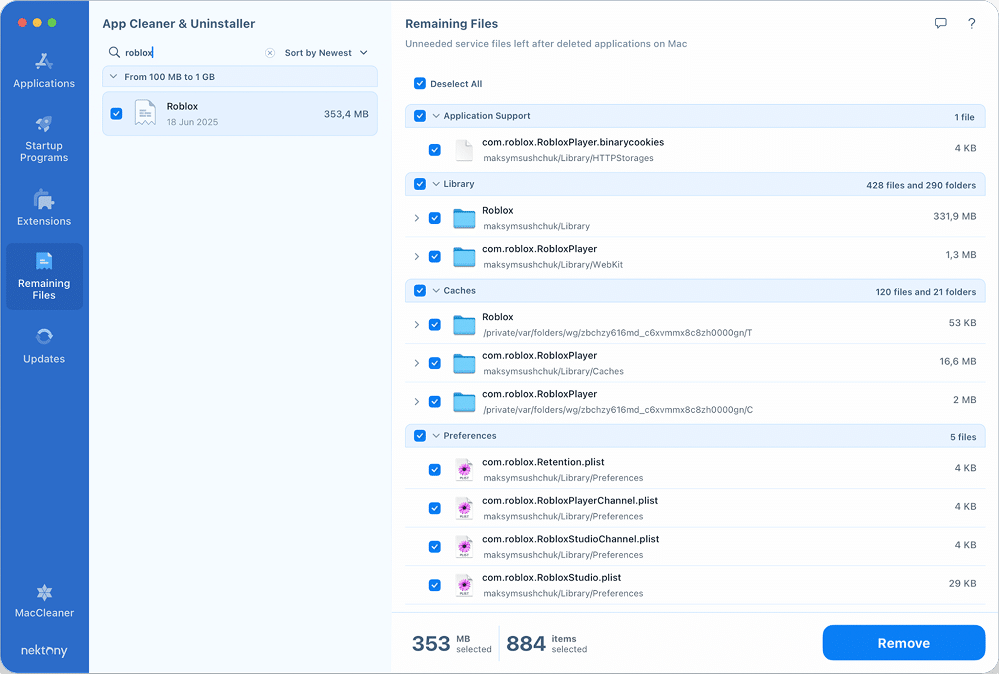The height and width of the screenshot is (674, 999).
Task: Open the help question mark
Action: tap(972, 24)
